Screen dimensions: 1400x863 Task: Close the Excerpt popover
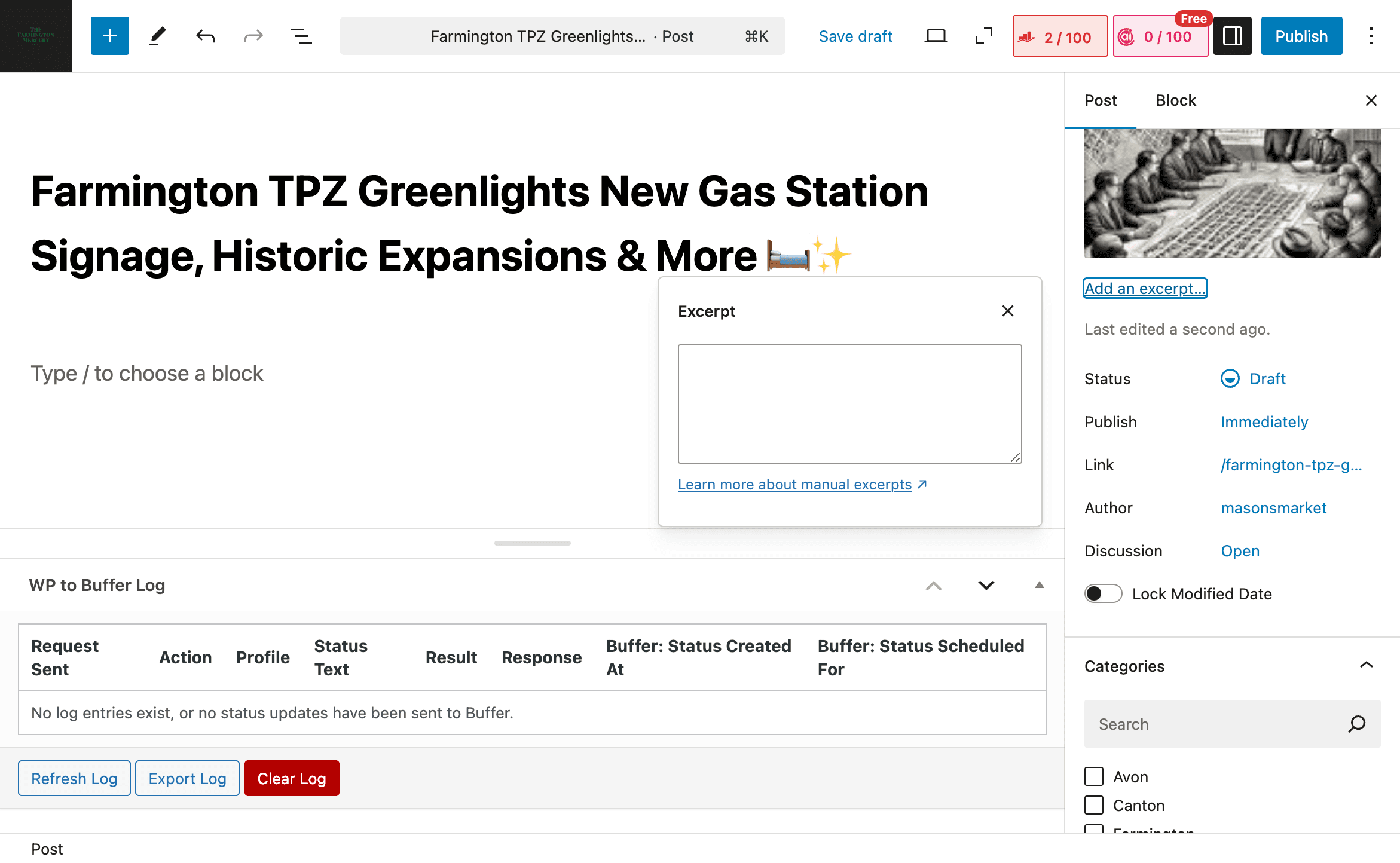point(1007,311)
